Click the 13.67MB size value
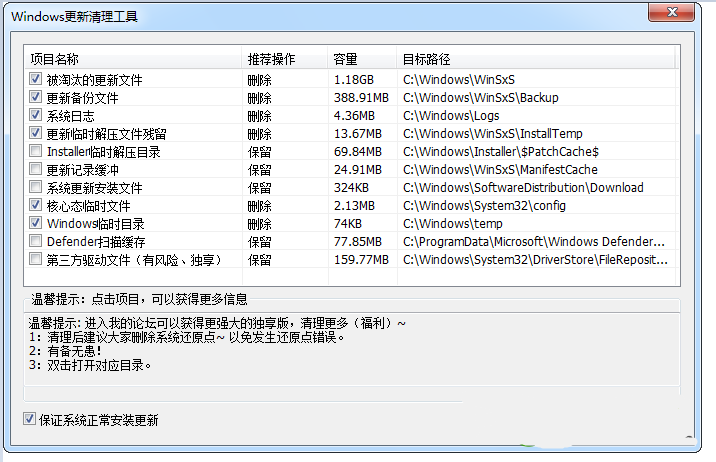The height and width of the screenshot is (462, 716). (x=358, y=134)
